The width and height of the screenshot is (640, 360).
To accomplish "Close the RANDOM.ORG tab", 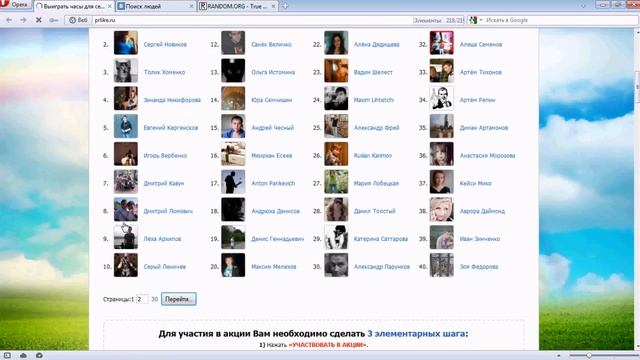I will click(x=273, y=7).
